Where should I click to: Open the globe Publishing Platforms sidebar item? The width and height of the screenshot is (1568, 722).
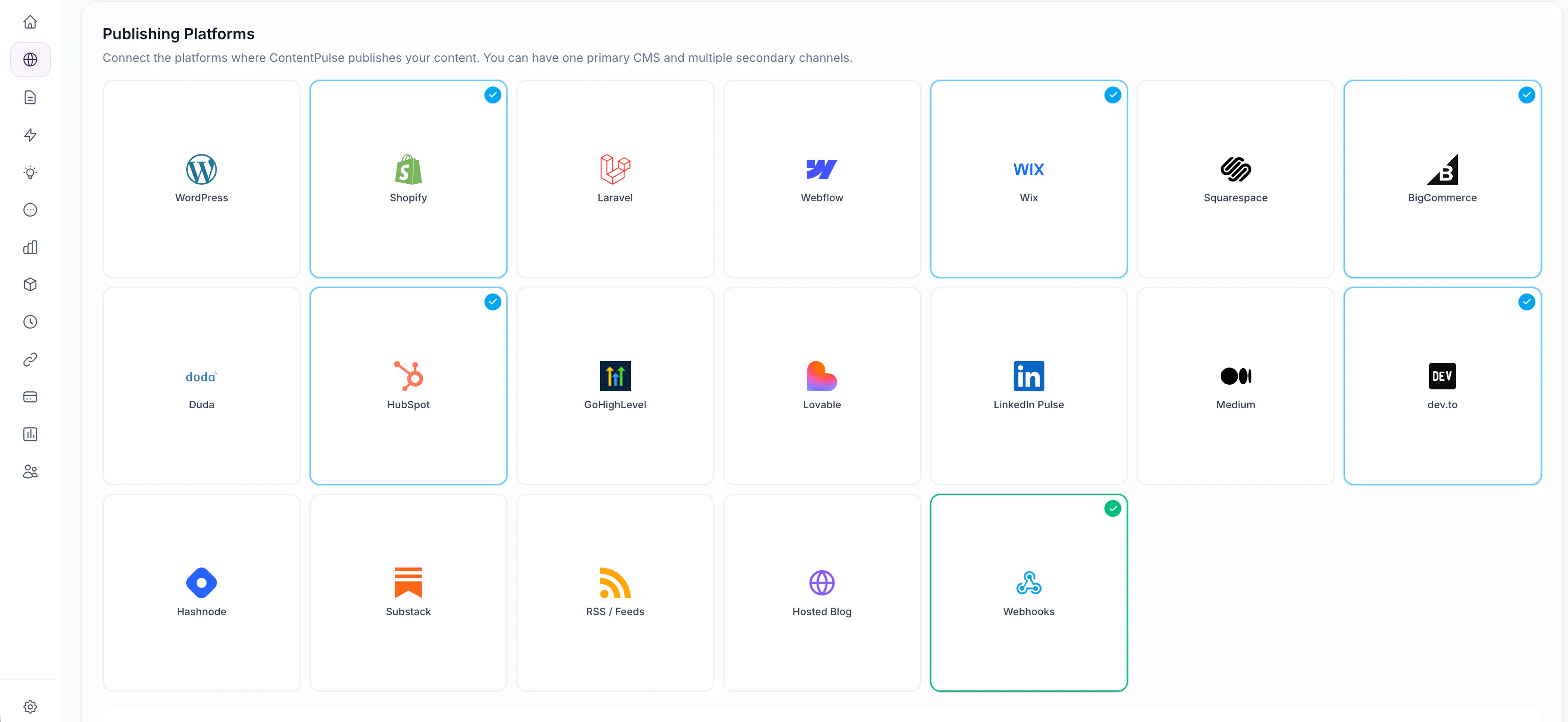pos(30,60)
